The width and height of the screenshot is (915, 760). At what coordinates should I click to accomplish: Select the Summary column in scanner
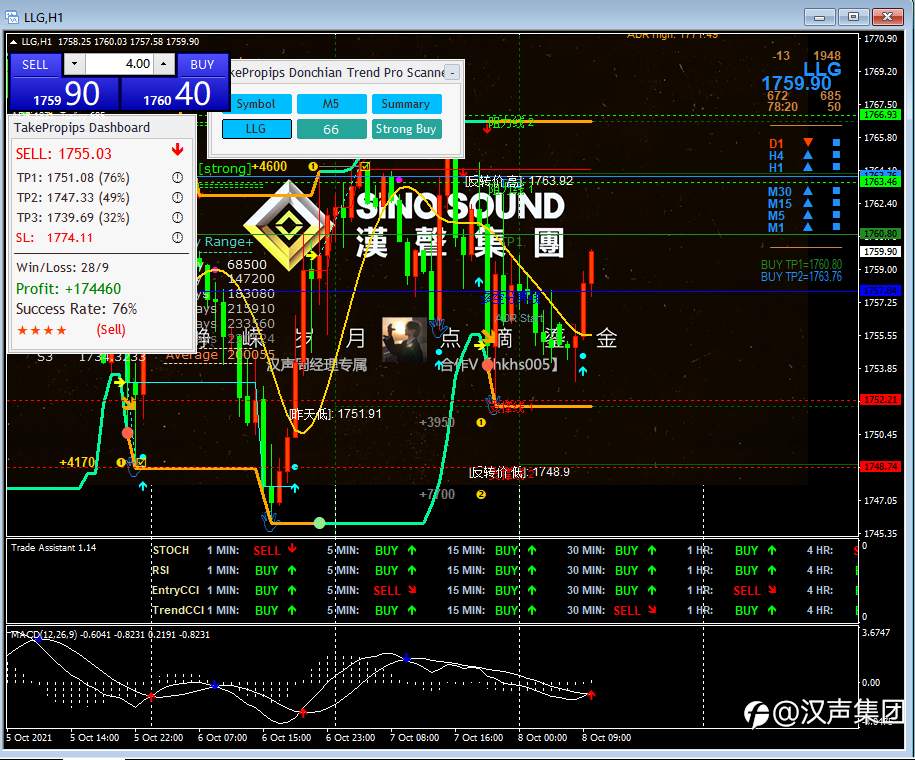pos(406,104)
